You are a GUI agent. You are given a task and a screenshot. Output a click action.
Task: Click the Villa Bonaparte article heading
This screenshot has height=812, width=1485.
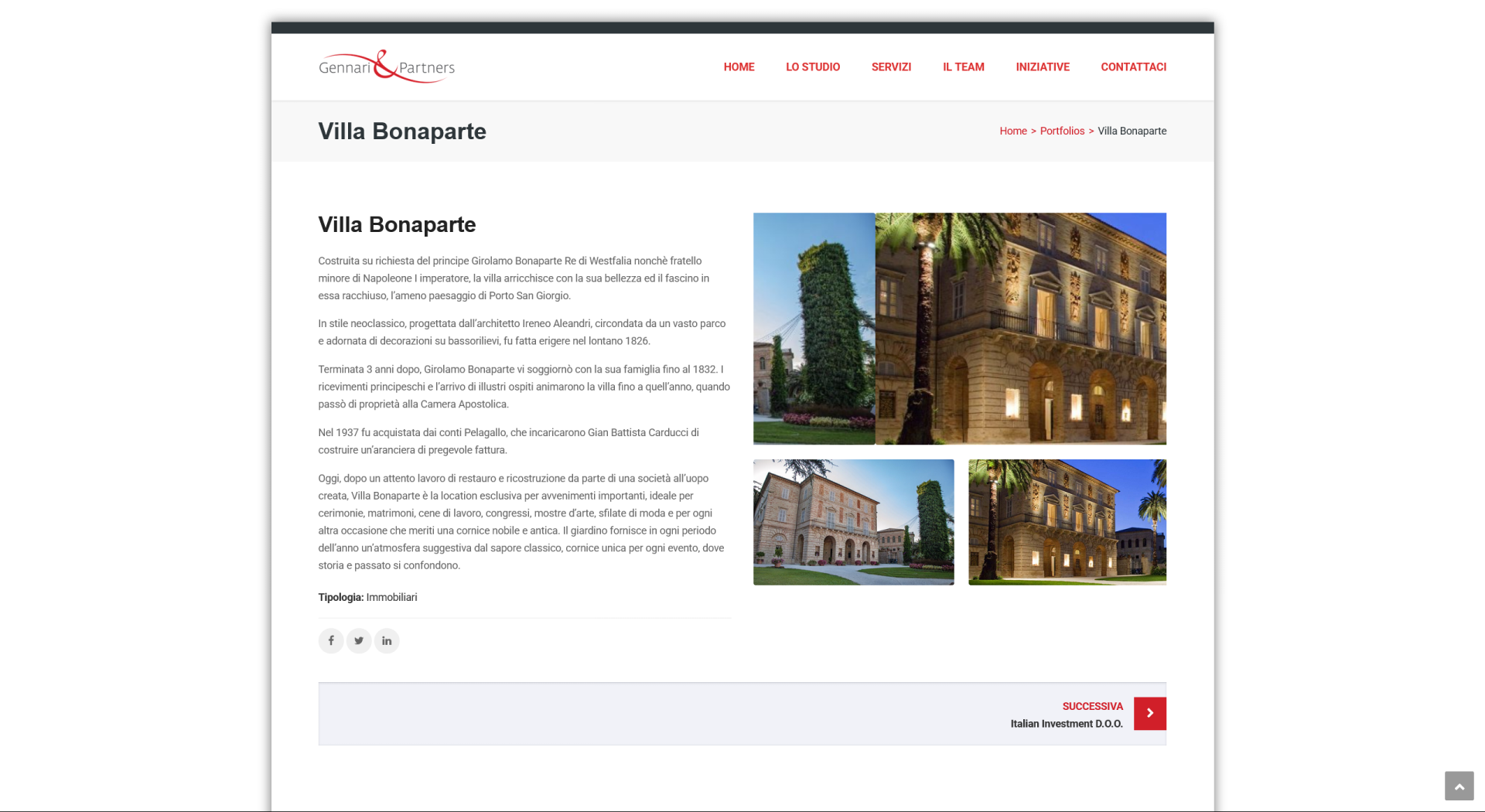(397, 224)
